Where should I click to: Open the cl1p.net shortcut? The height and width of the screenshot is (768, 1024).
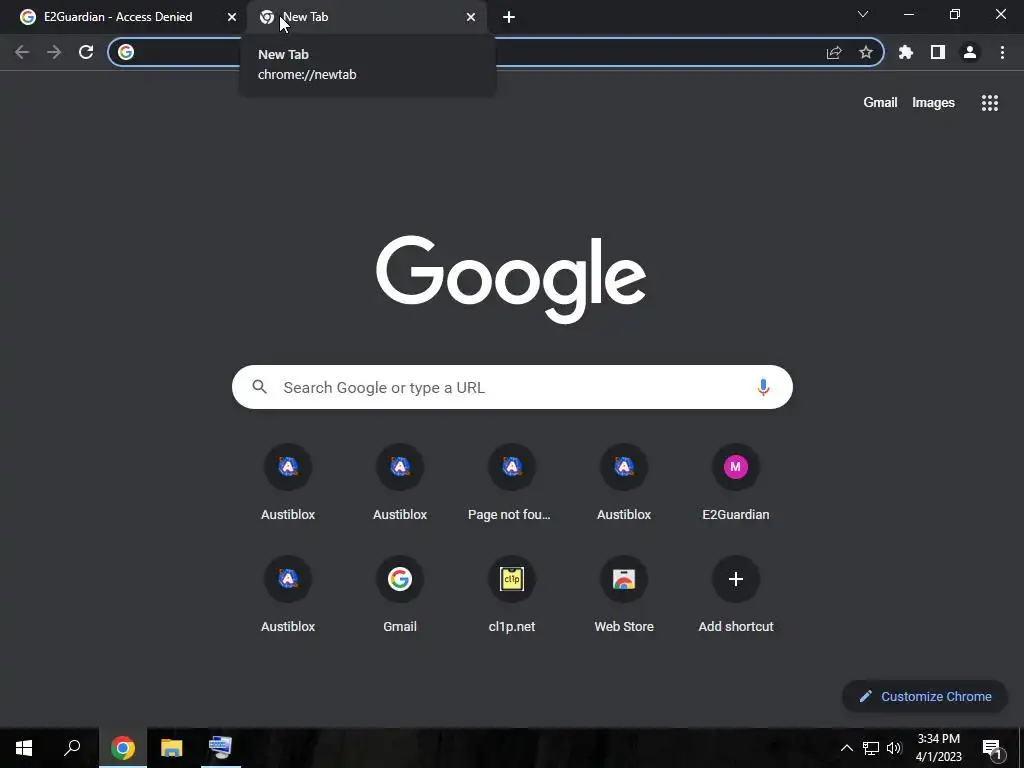[512, 595]
